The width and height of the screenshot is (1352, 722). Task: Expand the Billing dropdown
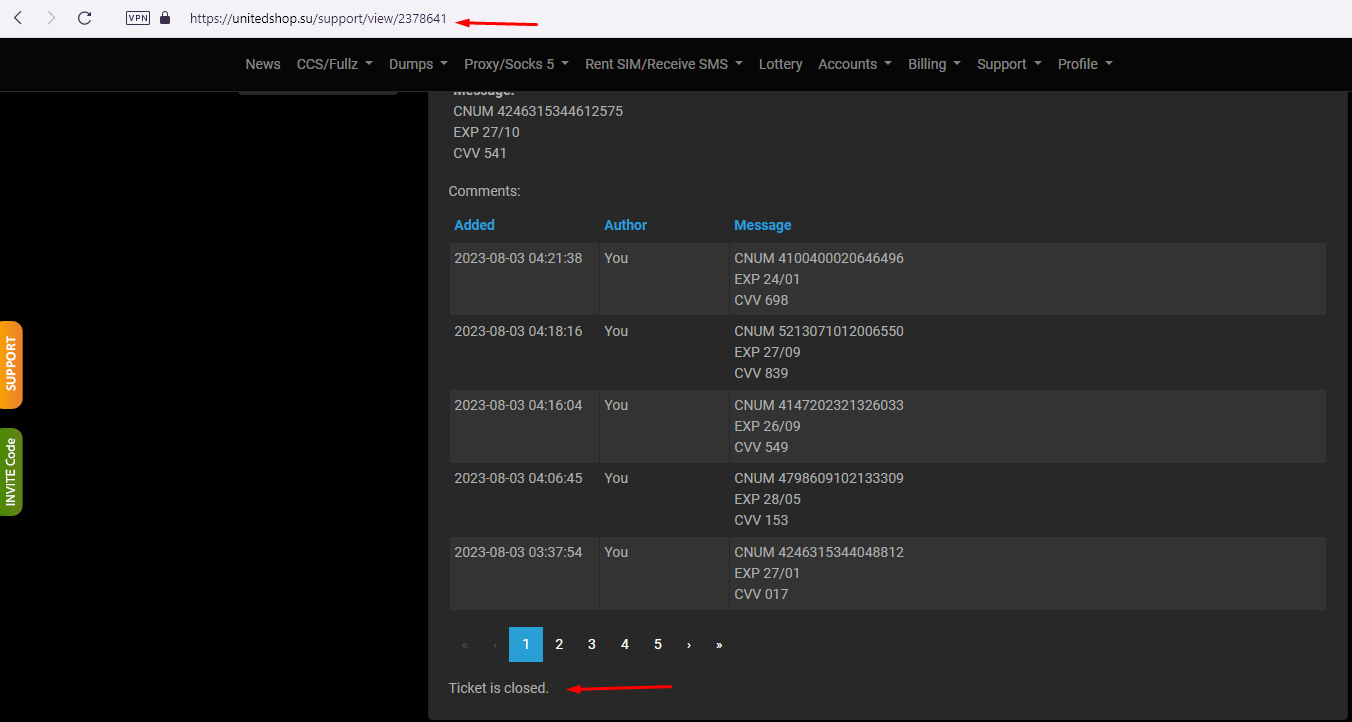pyautogui.click(x=934, y=64)
